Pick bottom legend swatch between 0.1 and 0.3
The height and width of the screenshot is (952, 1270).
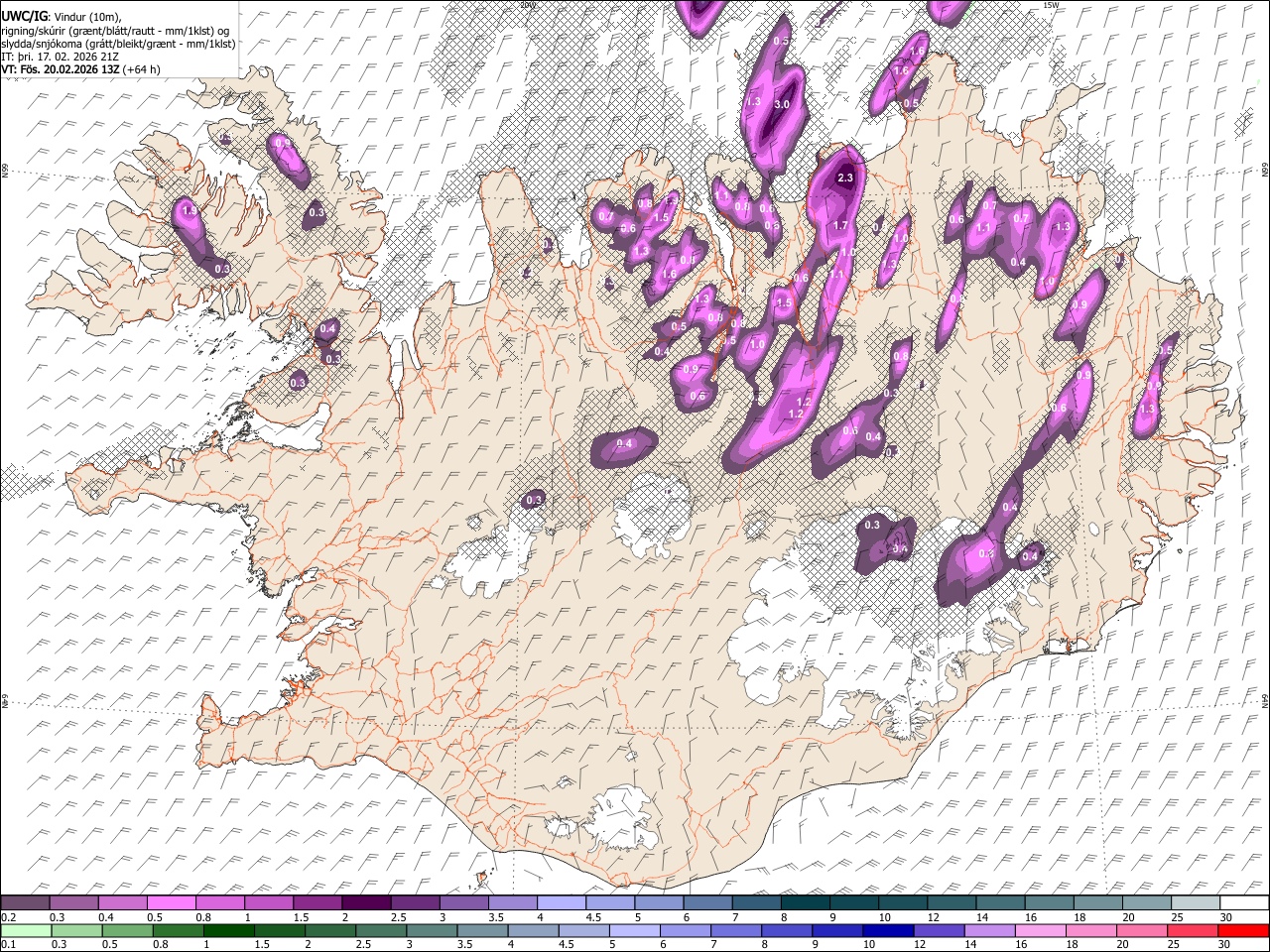pyautogui.click(x=25, y=930)
